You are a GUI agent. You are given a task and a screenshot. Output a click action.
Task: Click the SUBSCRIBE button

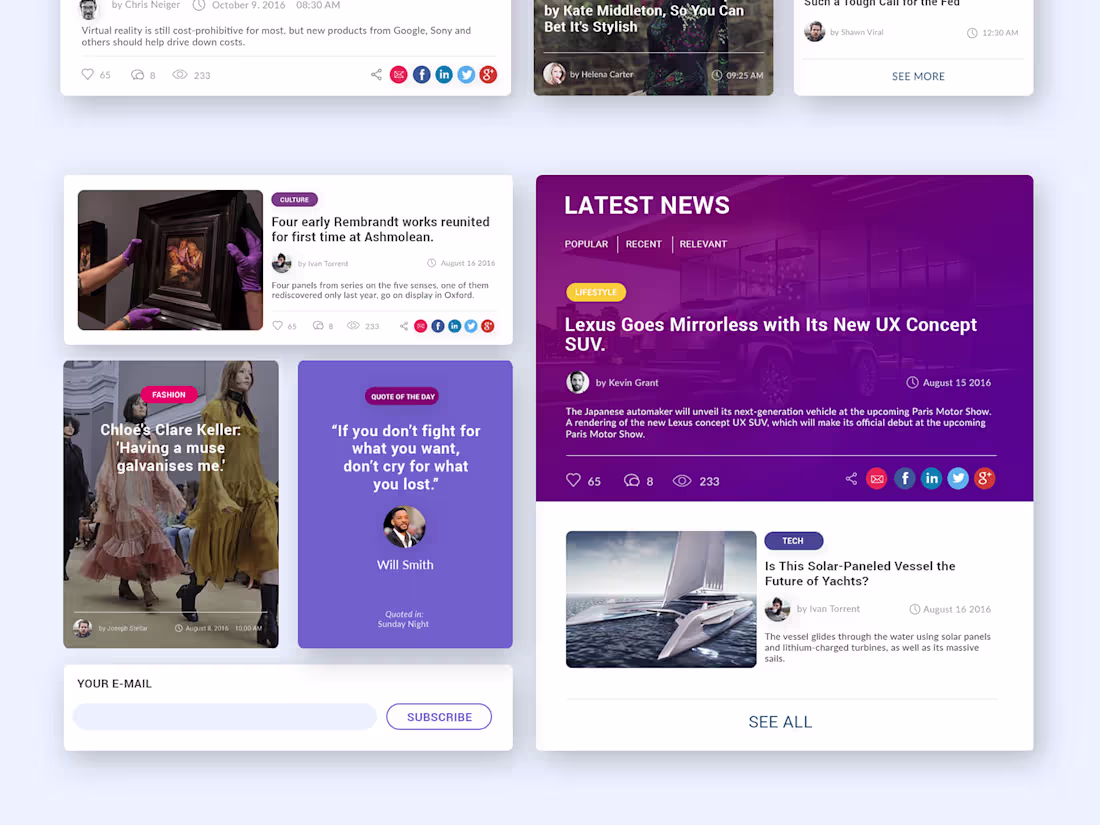439,716
